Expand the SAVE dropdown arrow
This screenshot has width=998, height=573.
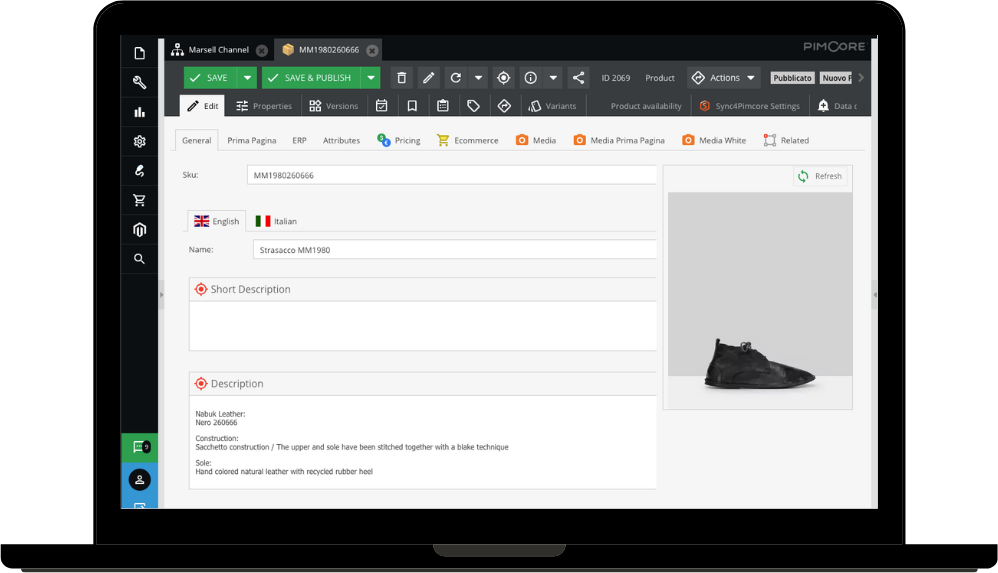[x=247, y=78]
